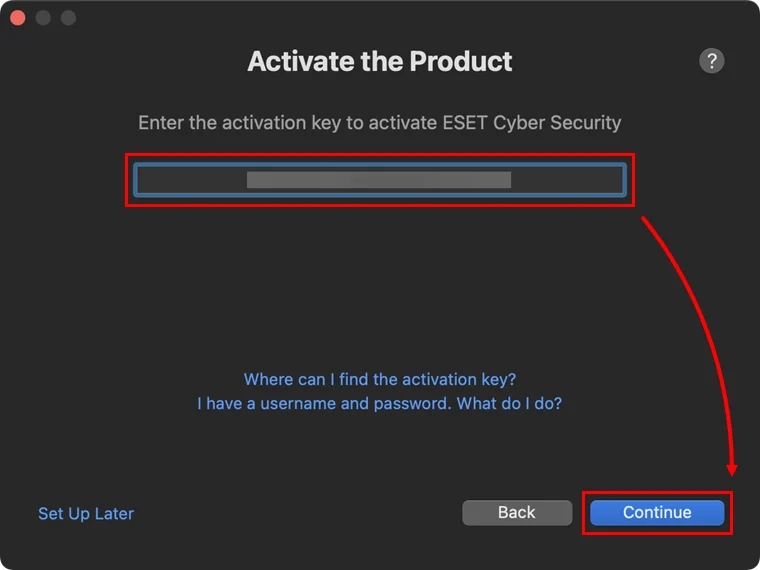Screen dimensions: 760x570
Task: Proceed to next step with Continue
Action: [657, 512]
